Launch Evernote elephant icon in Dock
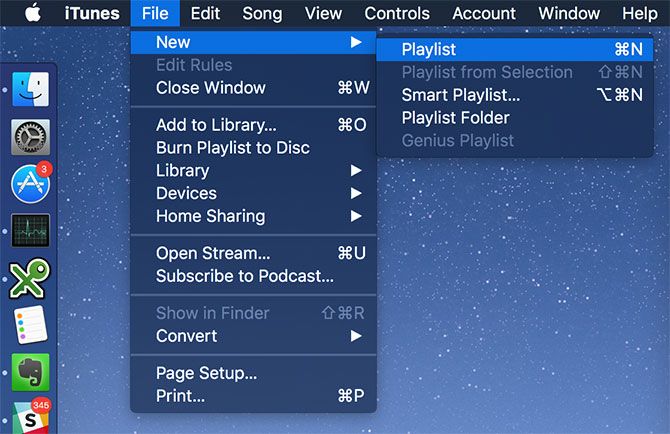The height and width of the screenshot is (434, 670). click(x=30, y=372)
